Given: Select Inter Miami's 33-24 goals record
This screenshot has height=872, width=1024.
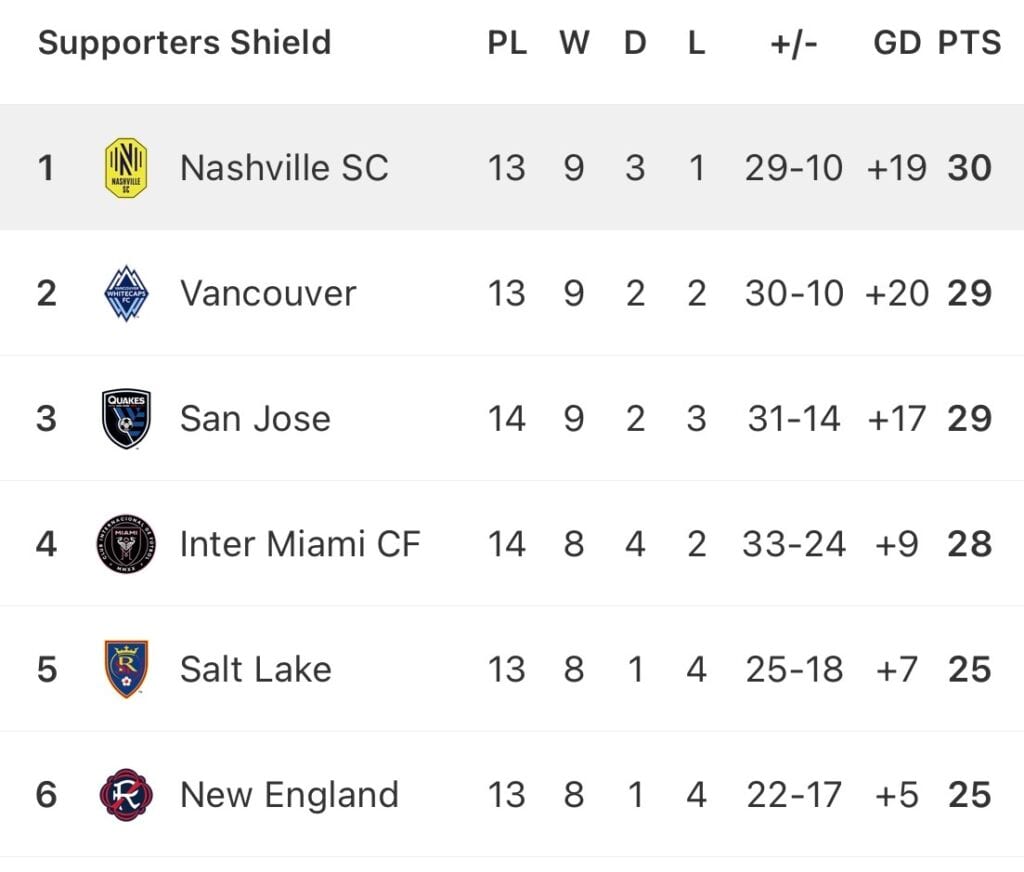Looking at the screenshot, I should 793,544.
